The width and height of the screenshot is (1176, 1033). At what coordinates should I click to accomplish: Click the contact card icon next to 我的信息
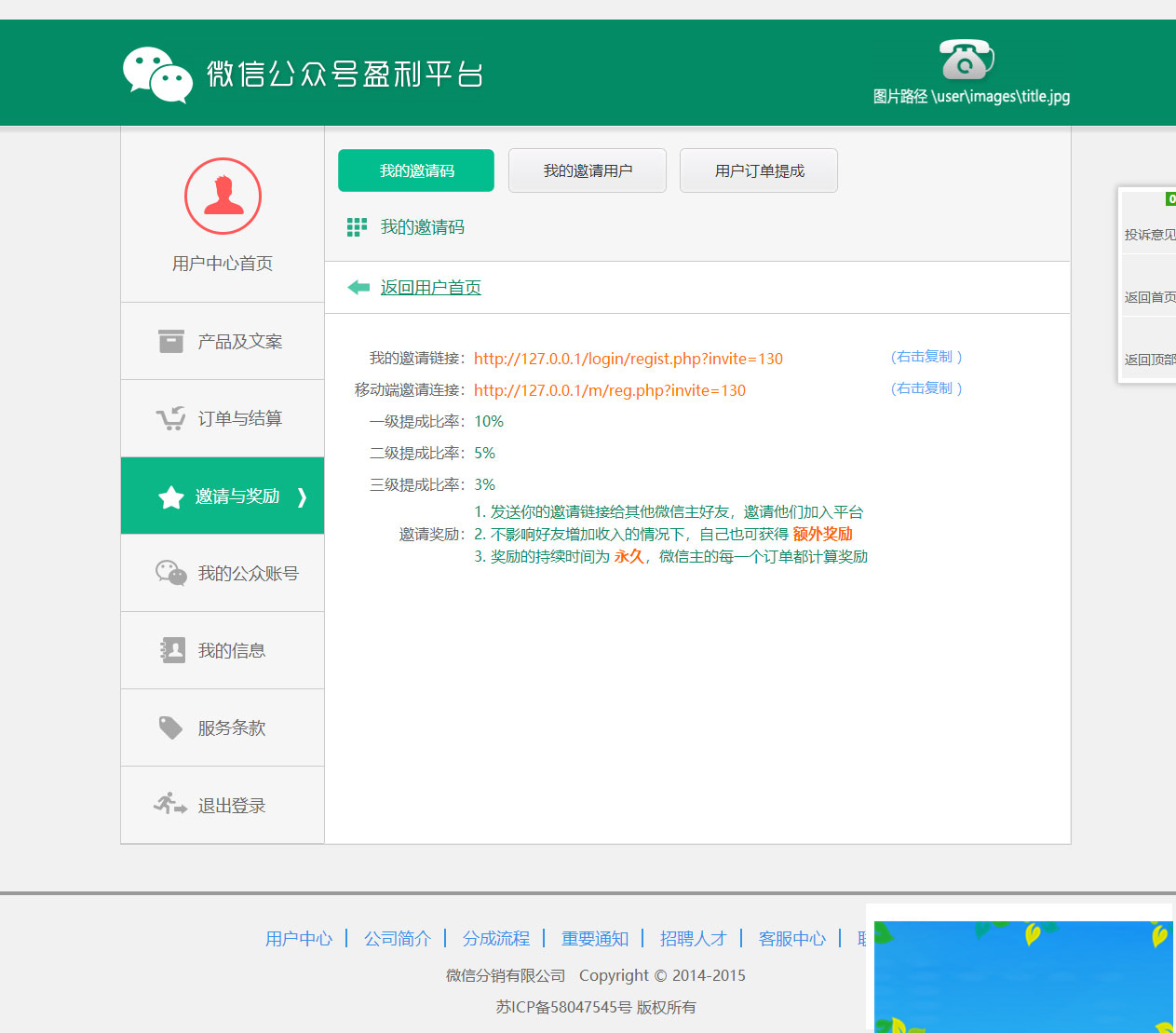[x=171, y=649]
